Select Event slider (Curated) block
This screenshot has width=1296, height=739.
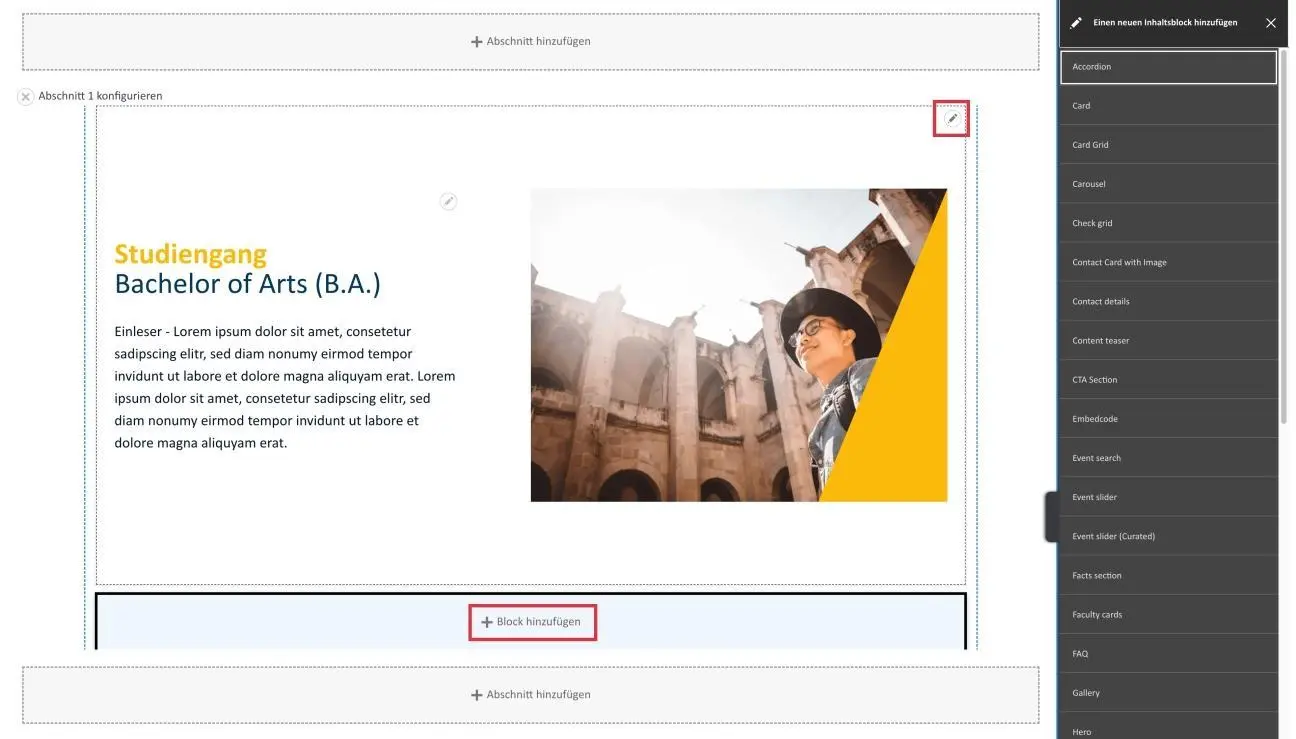(x=1167, y=536)
